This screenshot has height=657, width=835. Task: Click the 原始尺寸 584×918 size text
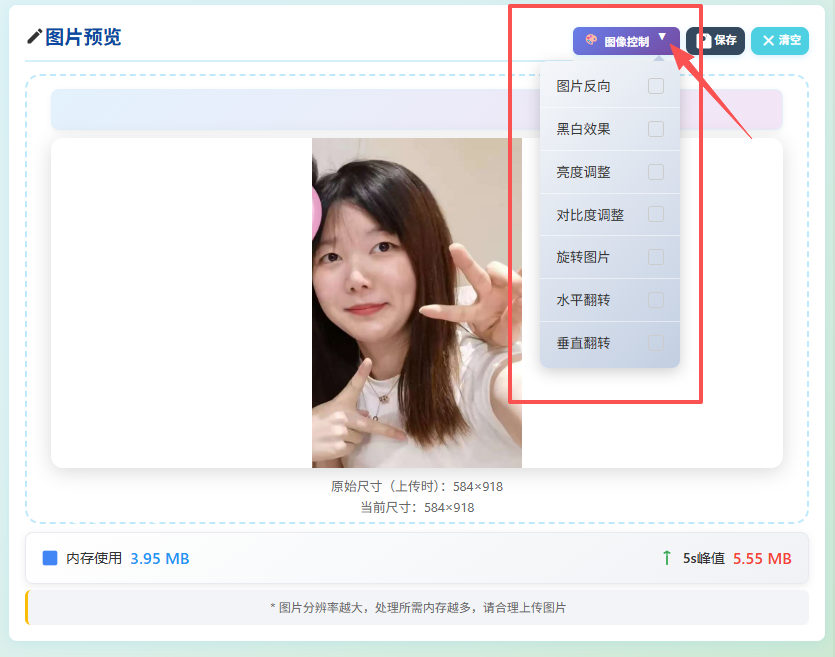tap(416, 487)
